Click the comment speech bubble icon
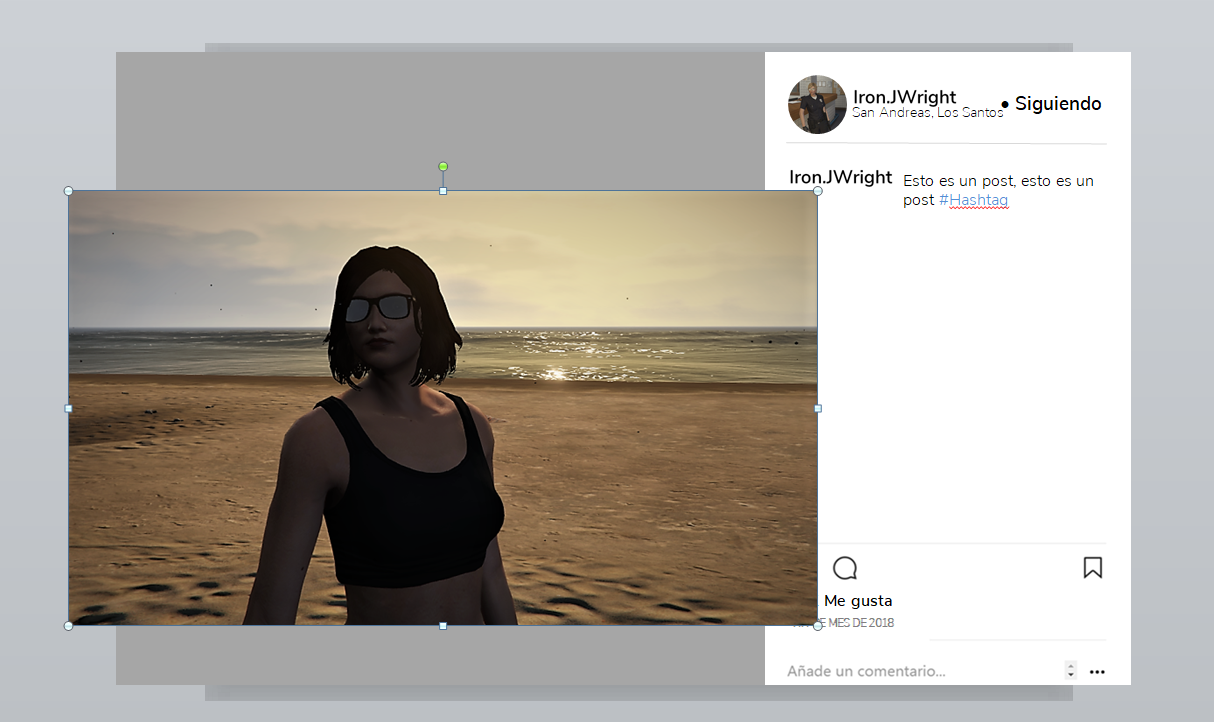Viewport: 1214px width, 722px height. point(845,569)
